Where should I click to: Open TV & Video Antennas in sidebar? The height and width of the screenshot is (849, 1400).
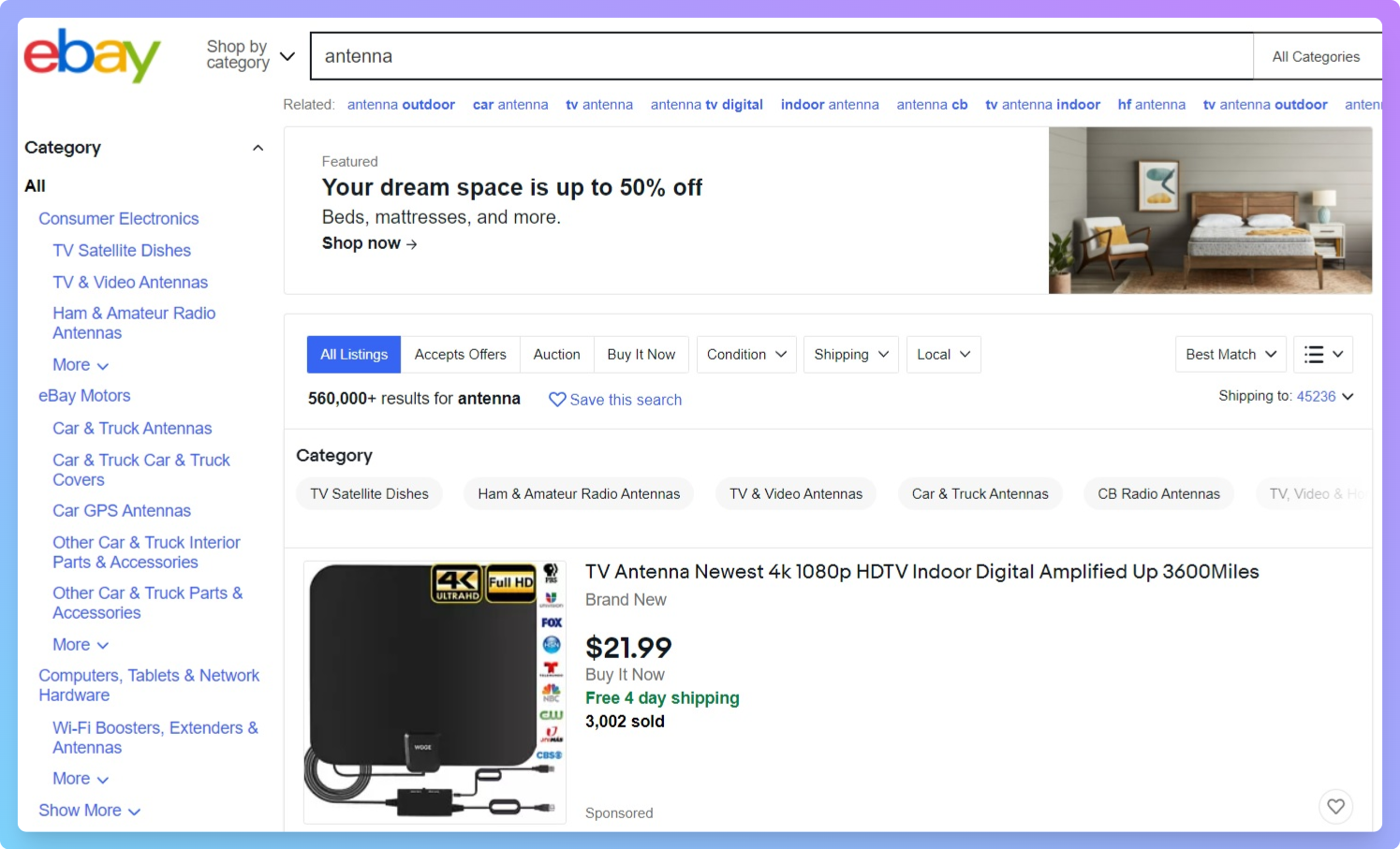130,283
